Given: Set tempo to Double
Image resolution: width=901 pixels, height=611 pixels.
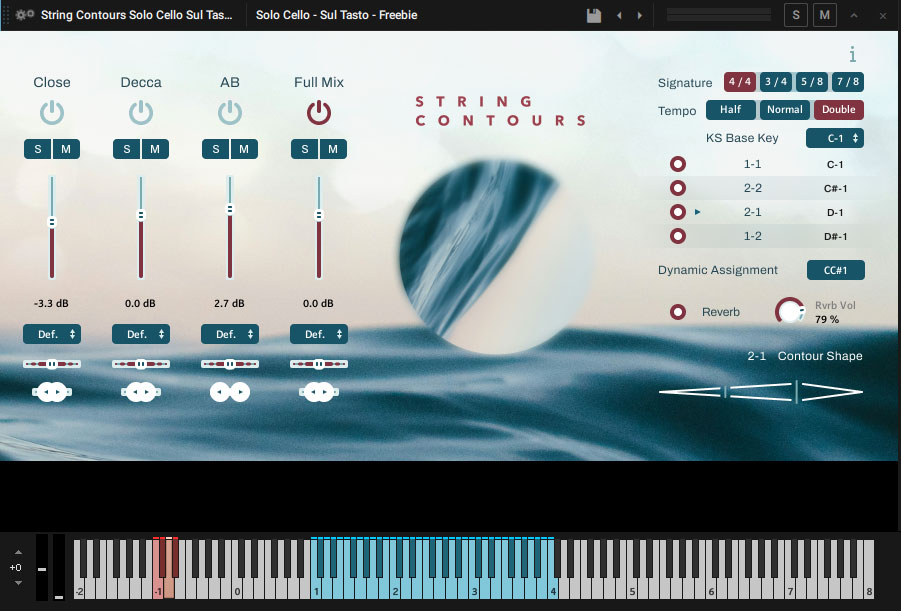Looking at the screenshot, I should [839, 110].
